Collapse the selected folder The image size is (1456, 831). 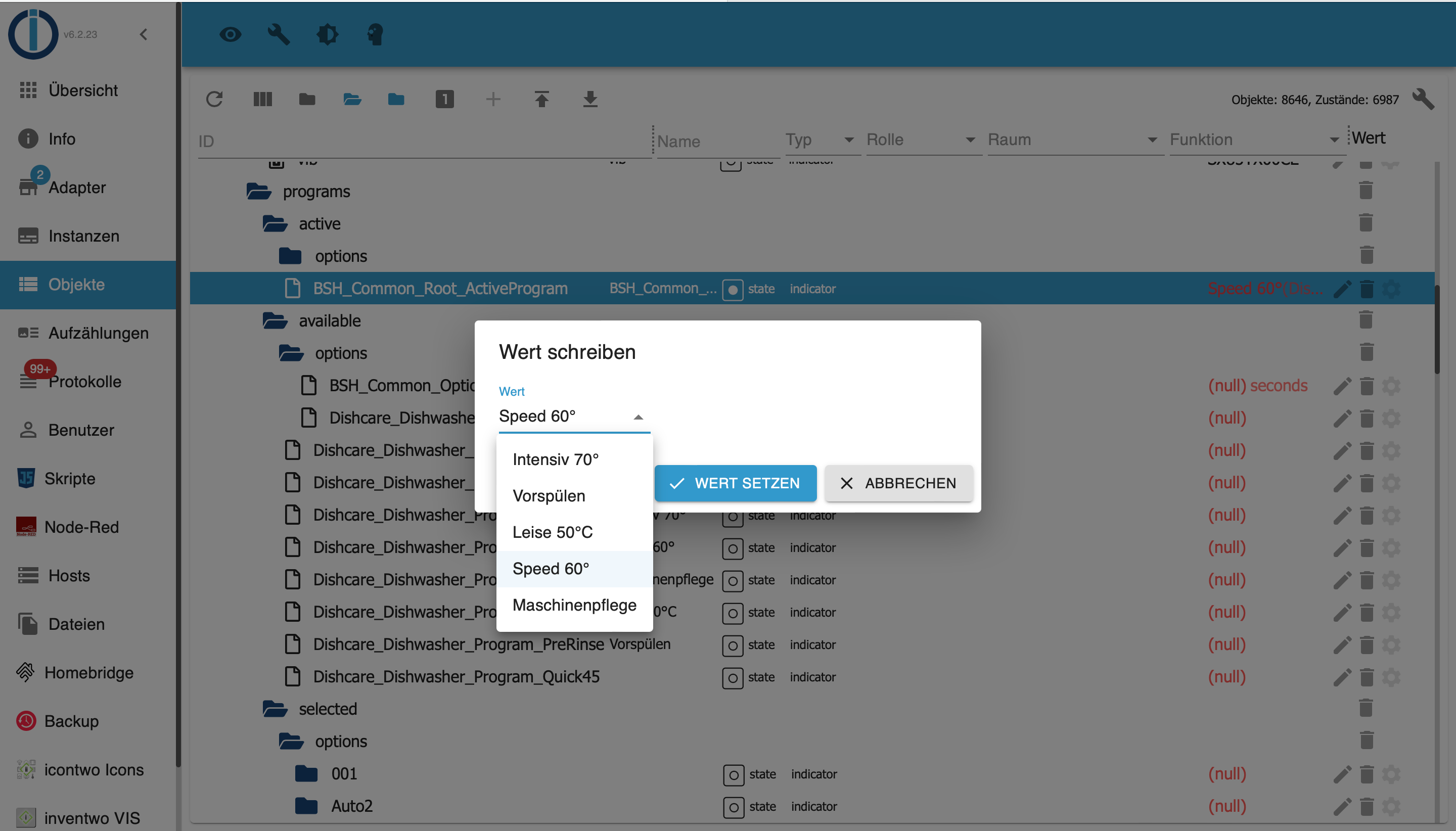click(275, 709)
